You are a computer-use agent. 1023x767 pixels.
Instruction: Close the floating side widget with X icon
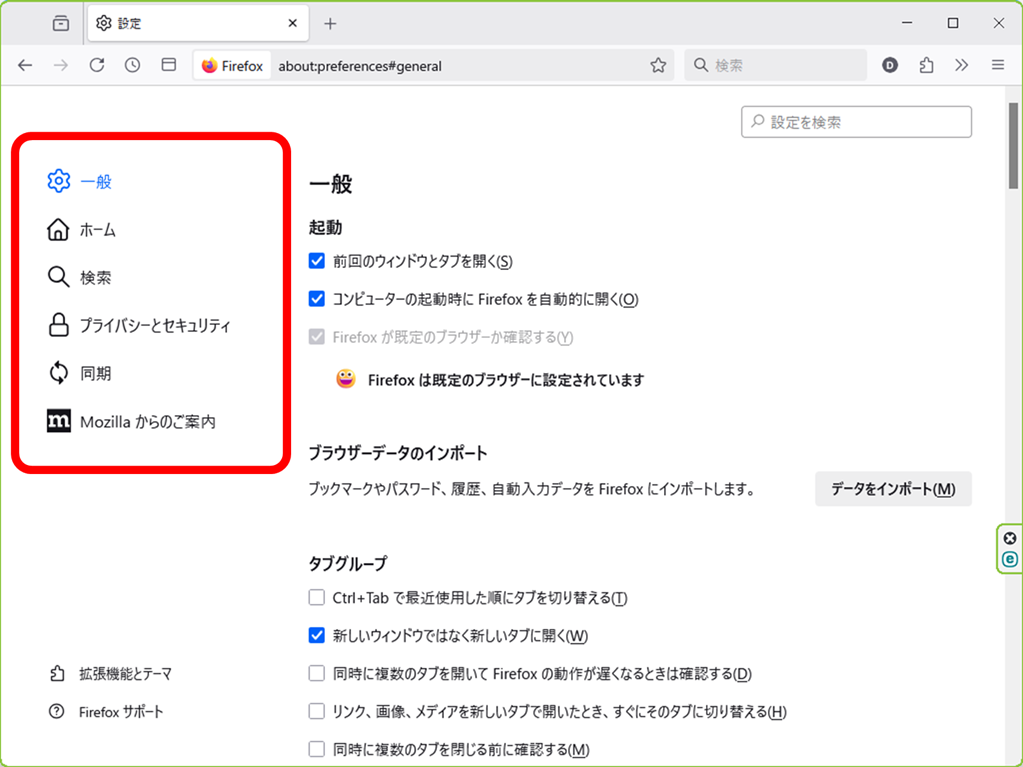pyautogui.click(x=1010, y=538)
